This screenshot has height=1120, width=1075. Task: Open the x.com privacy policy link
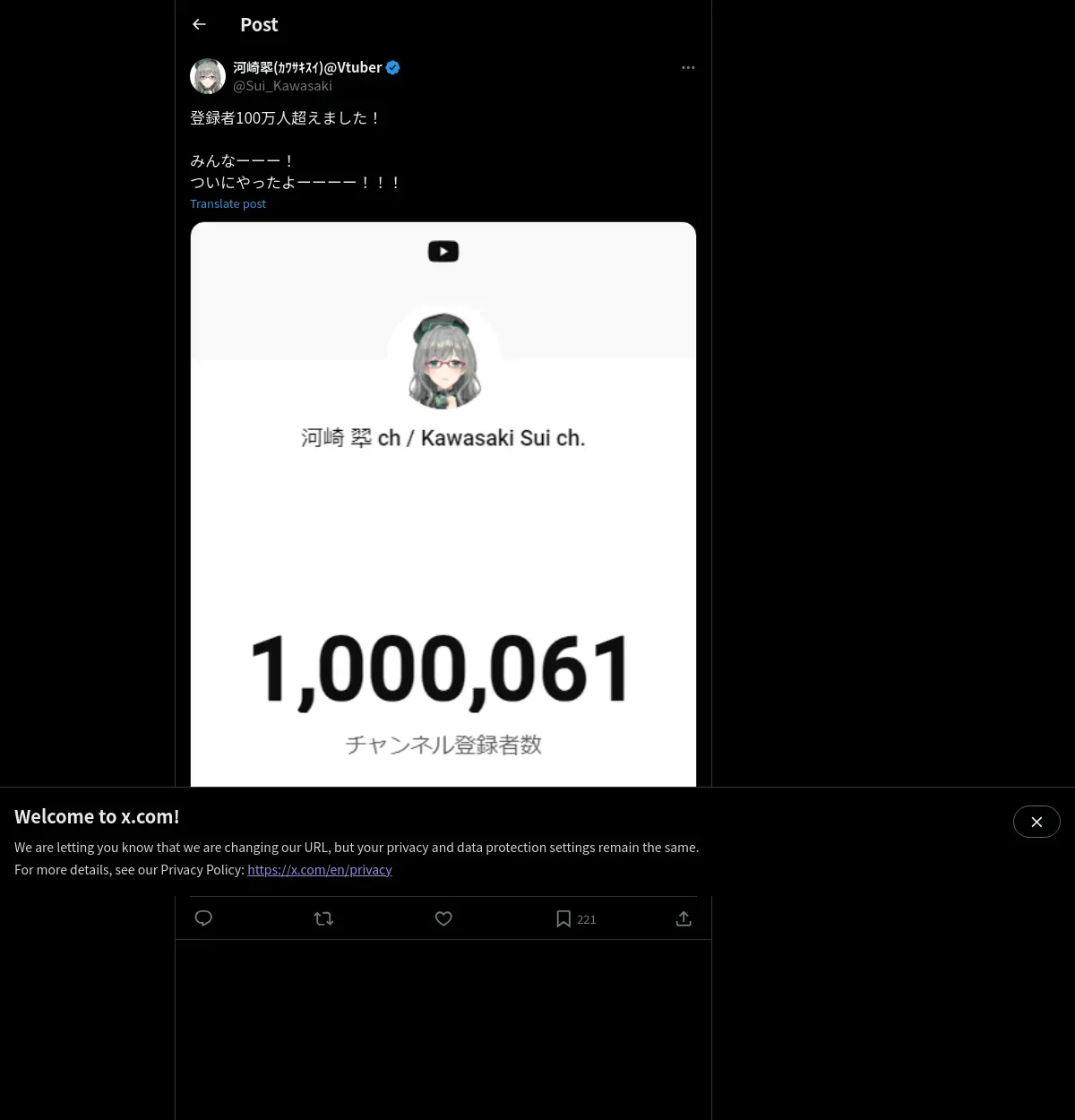pyautogui.click(x=320, y=869)
